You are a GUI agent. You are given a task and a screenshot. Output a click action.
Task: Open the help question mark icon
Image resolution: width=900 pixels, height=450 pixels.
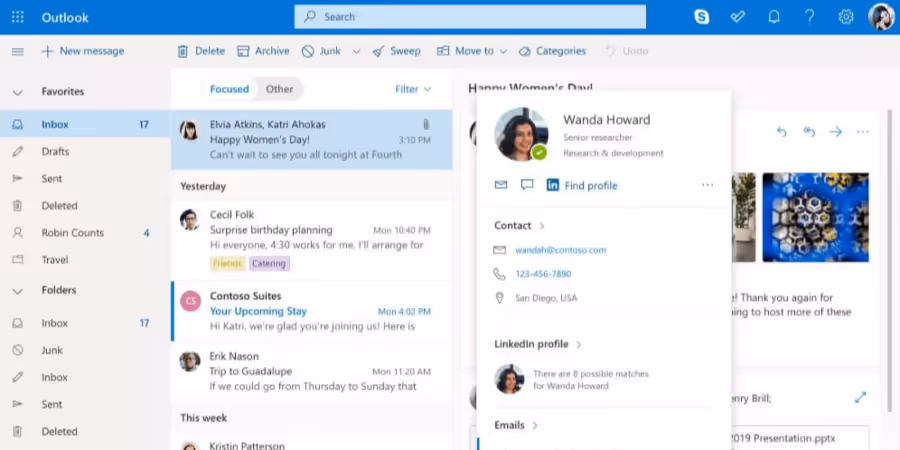click(809, 17)
